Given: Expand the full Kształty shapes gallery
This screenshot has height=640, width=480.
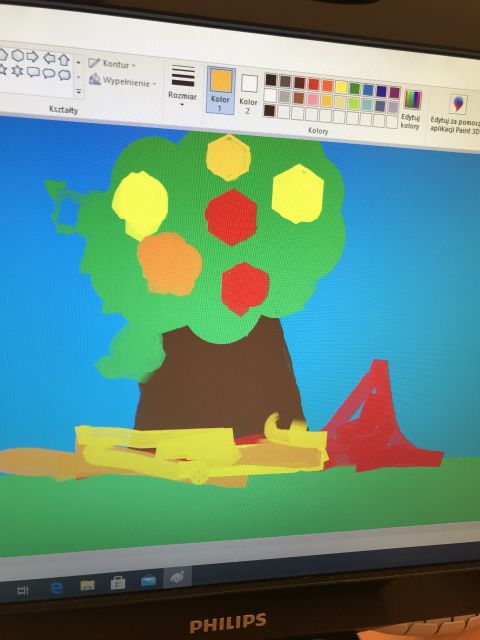Looking at the screenshot, I should point(78,92).
